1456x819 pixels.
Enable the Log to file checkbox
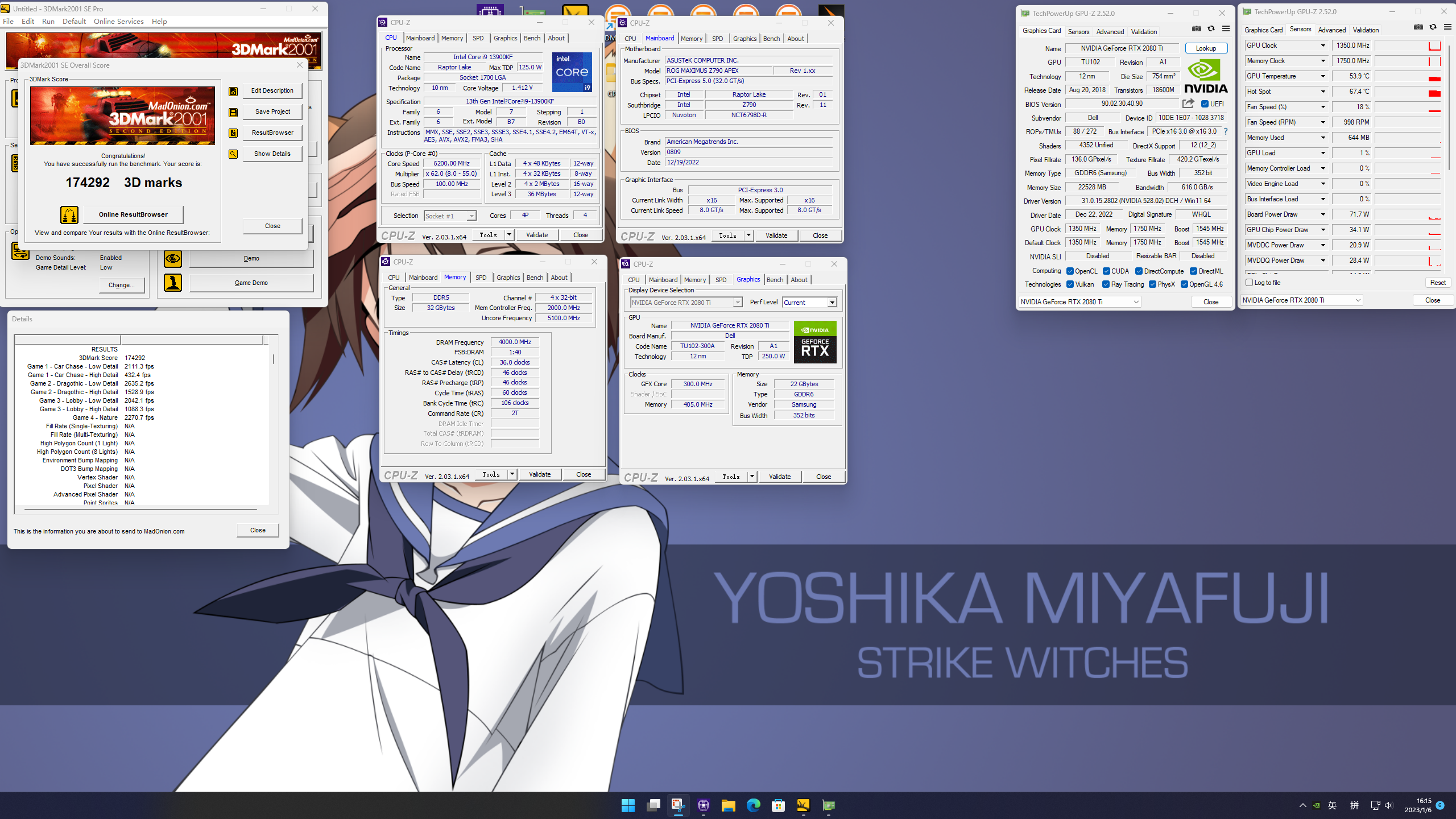pyautogui.click(x=1250, y=283)
